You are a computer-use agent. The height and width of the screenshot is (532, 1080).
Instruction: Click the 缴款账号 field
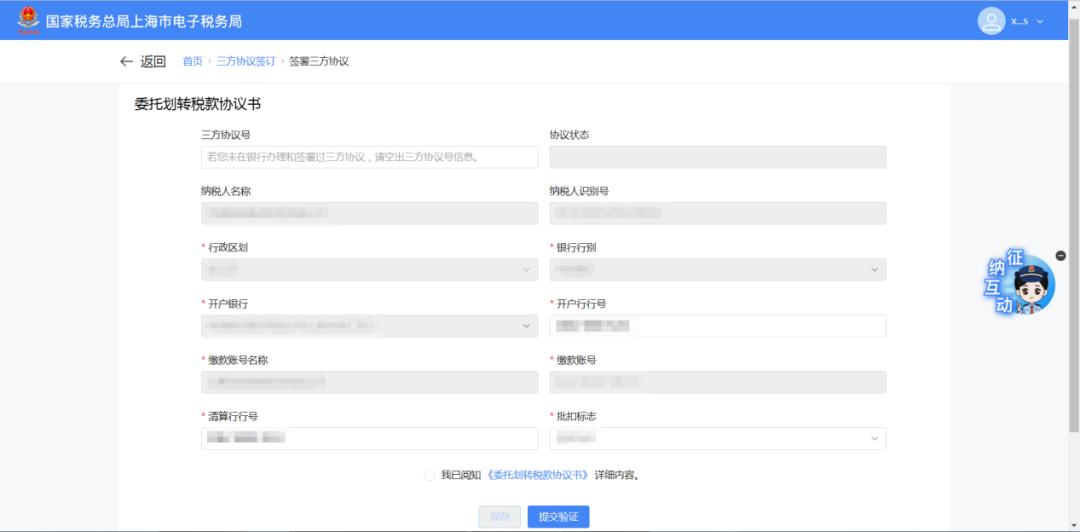(x=717, y=382)
